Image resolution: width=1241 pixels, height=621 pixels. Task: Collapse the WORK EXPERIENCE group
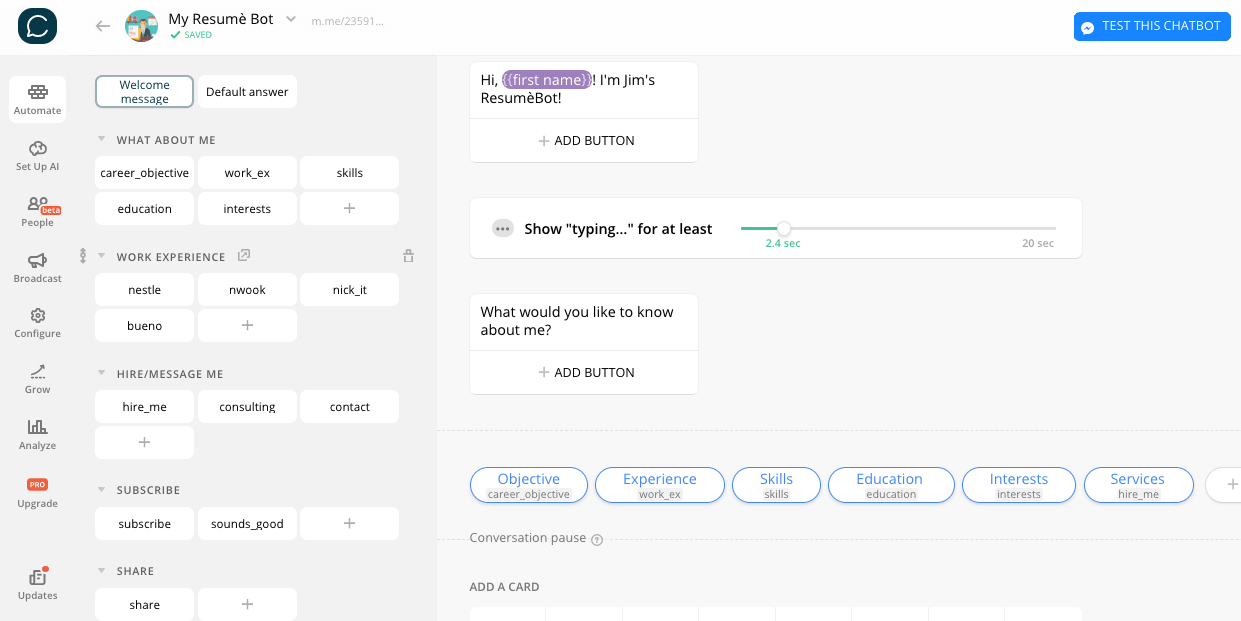coord(101,256)
